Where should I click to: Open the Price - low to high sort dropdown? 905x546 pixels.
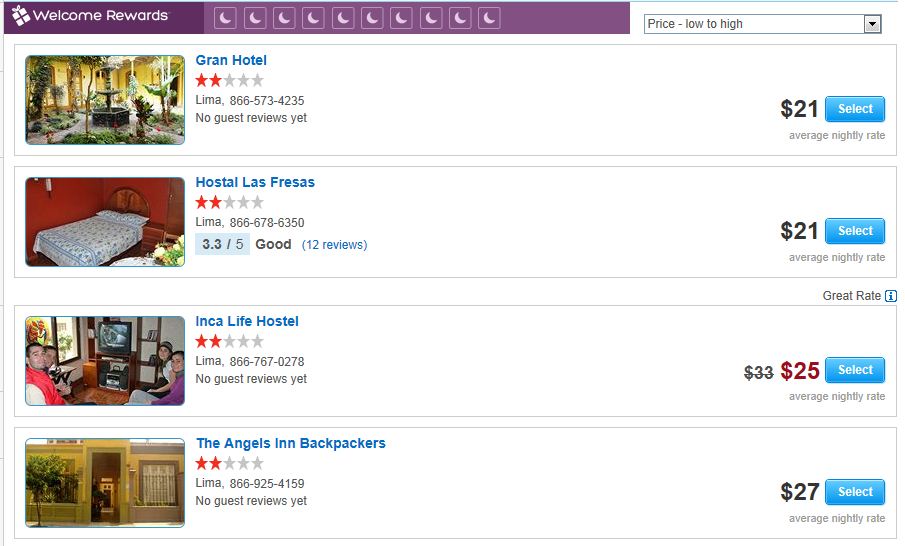point(762,24)
